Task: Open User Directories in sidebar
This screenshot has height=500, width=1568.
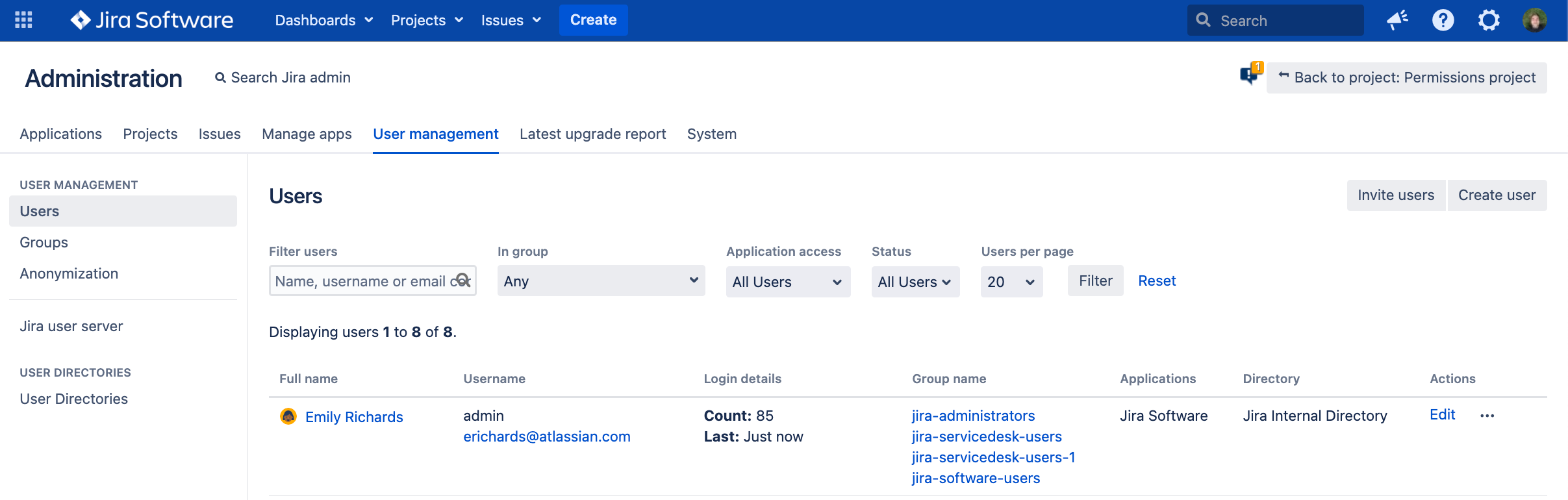Action: point(74,399)
